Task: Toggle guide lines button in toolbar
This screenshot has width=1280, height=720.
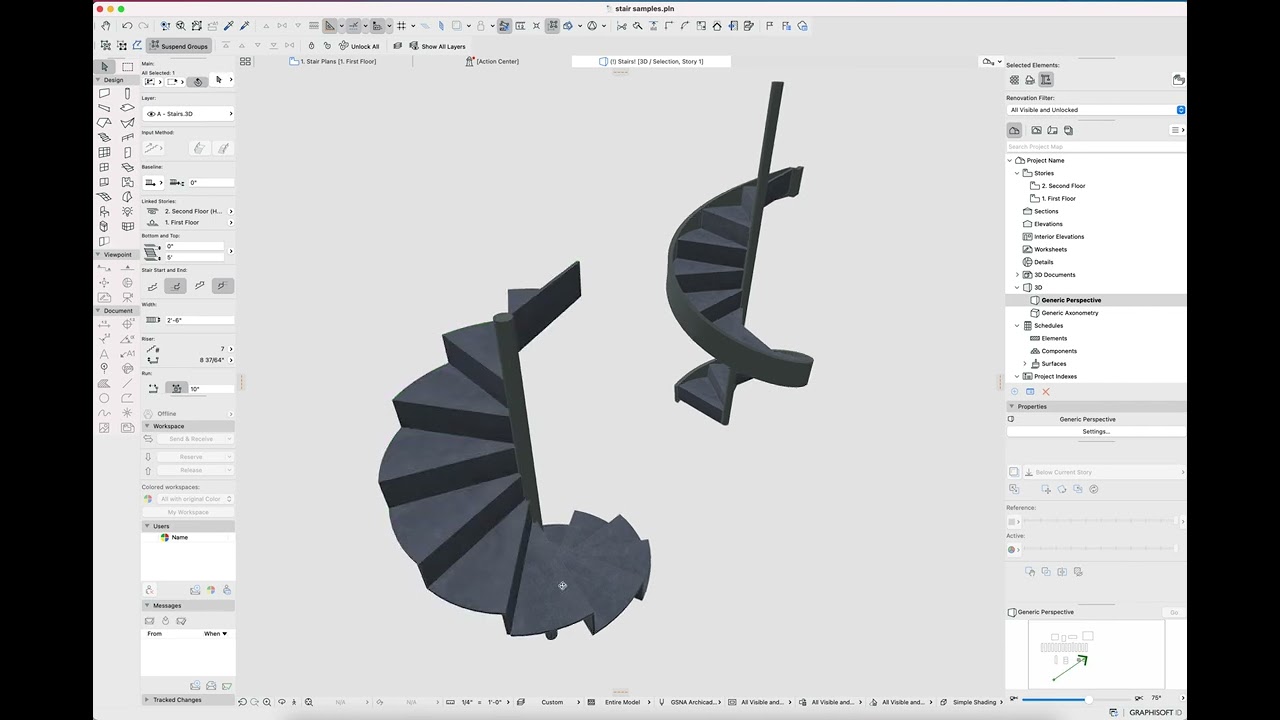Action: point(330,26)
